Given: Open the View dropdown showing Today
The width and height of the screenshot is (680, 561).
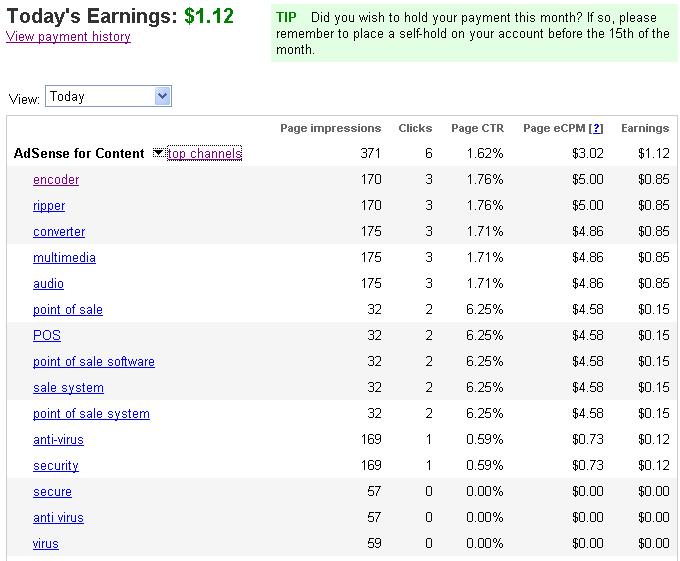Looking at the screenshot, I should pos(108,96).
